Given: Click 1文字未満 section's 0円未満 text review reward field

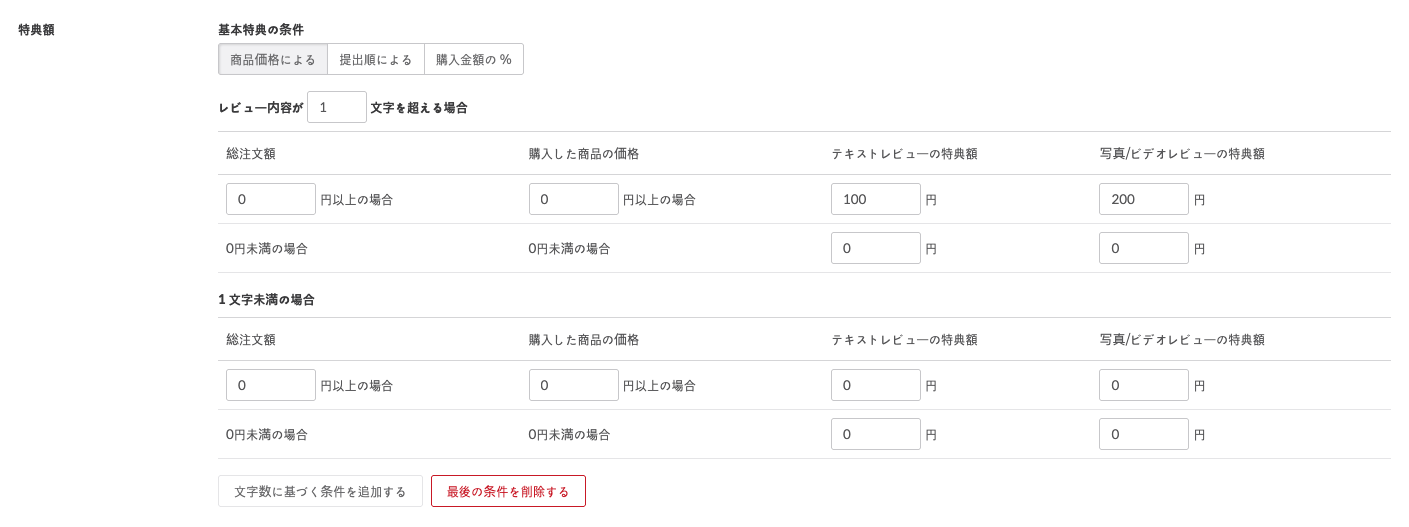Looking at the screenshot, I should coord(876,434).
